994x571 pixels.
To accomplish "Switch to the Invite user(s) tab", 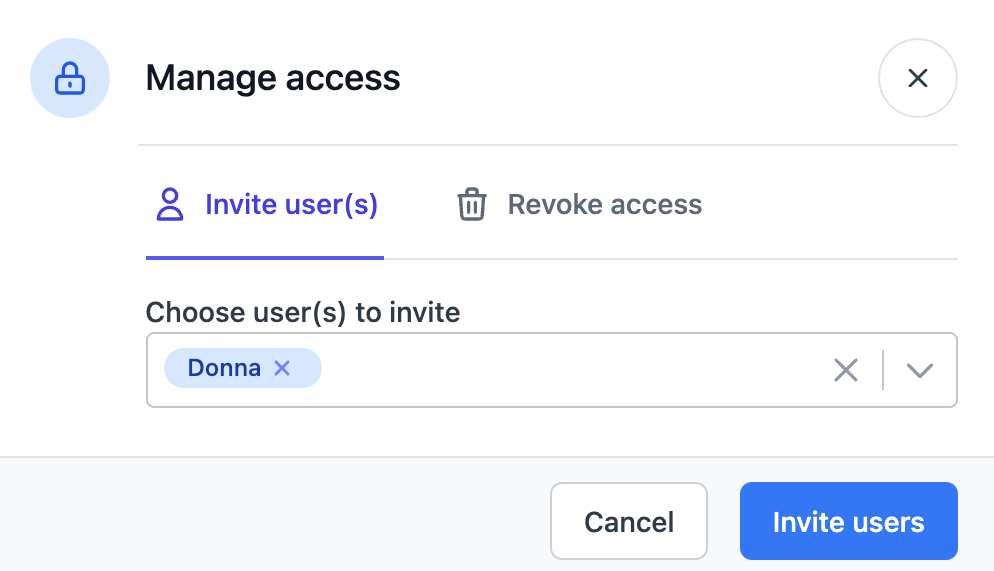I will click(290, 205).
